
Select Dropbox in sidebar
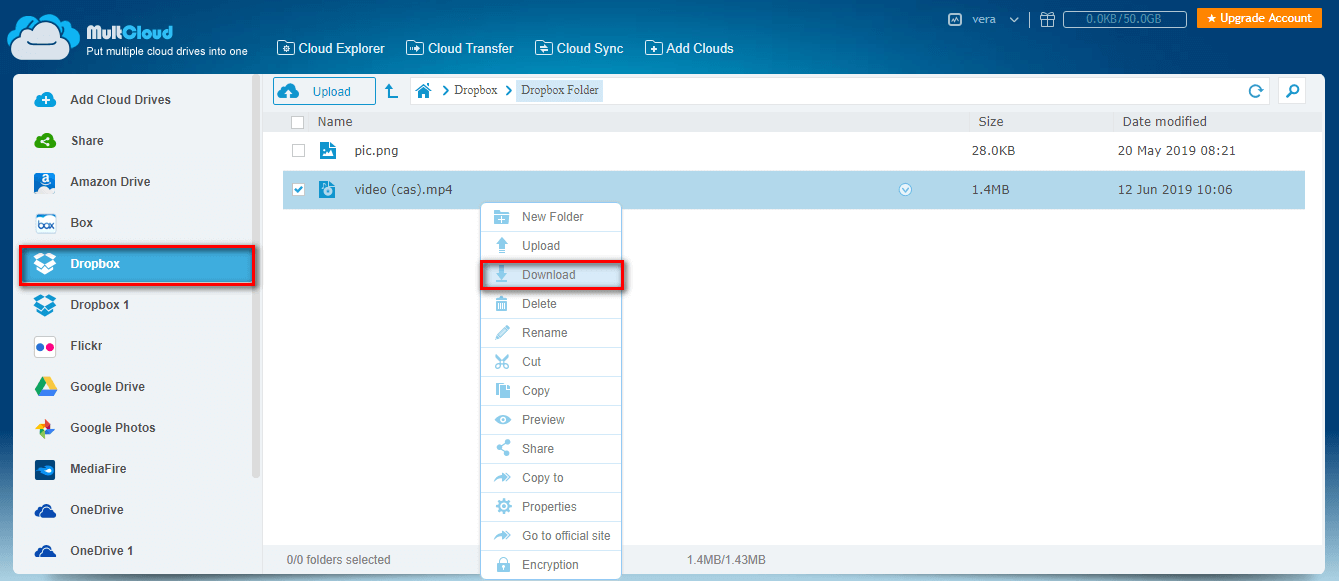(136, 265)
